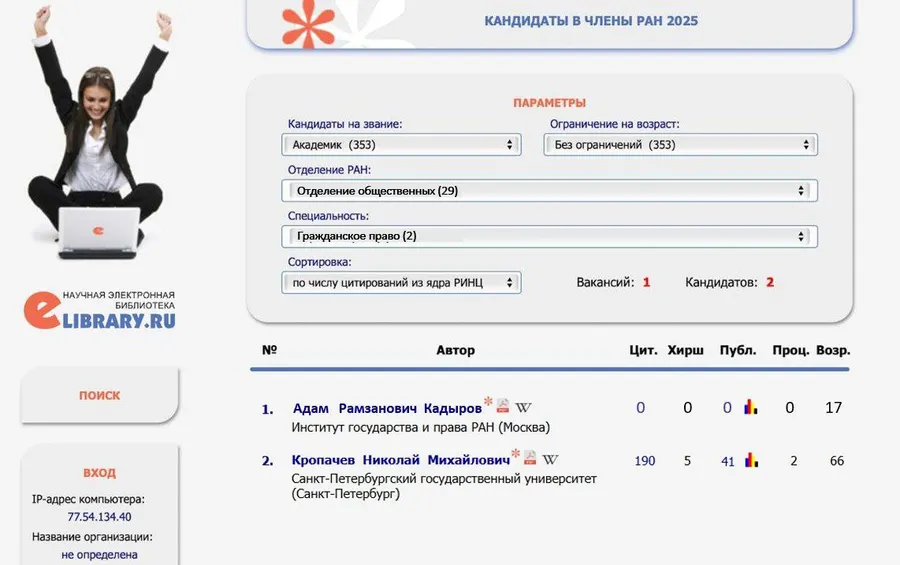Click age value 17 for Кадыров
The width and height of the screenshot is (900, 565).
pos(833,408)
